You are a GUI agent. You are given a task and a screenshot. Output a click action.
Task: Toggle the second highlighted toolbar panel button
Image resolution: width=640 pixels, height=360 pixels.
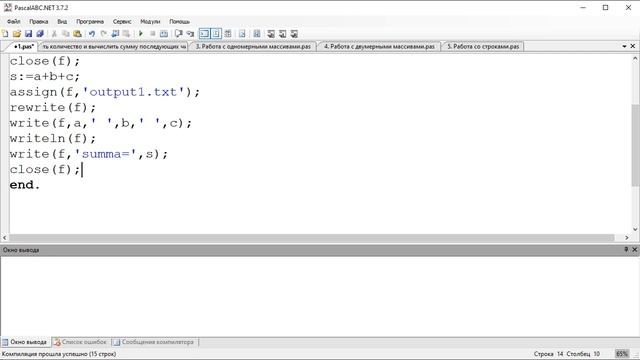pyautogui.click(x=216, y=34)
